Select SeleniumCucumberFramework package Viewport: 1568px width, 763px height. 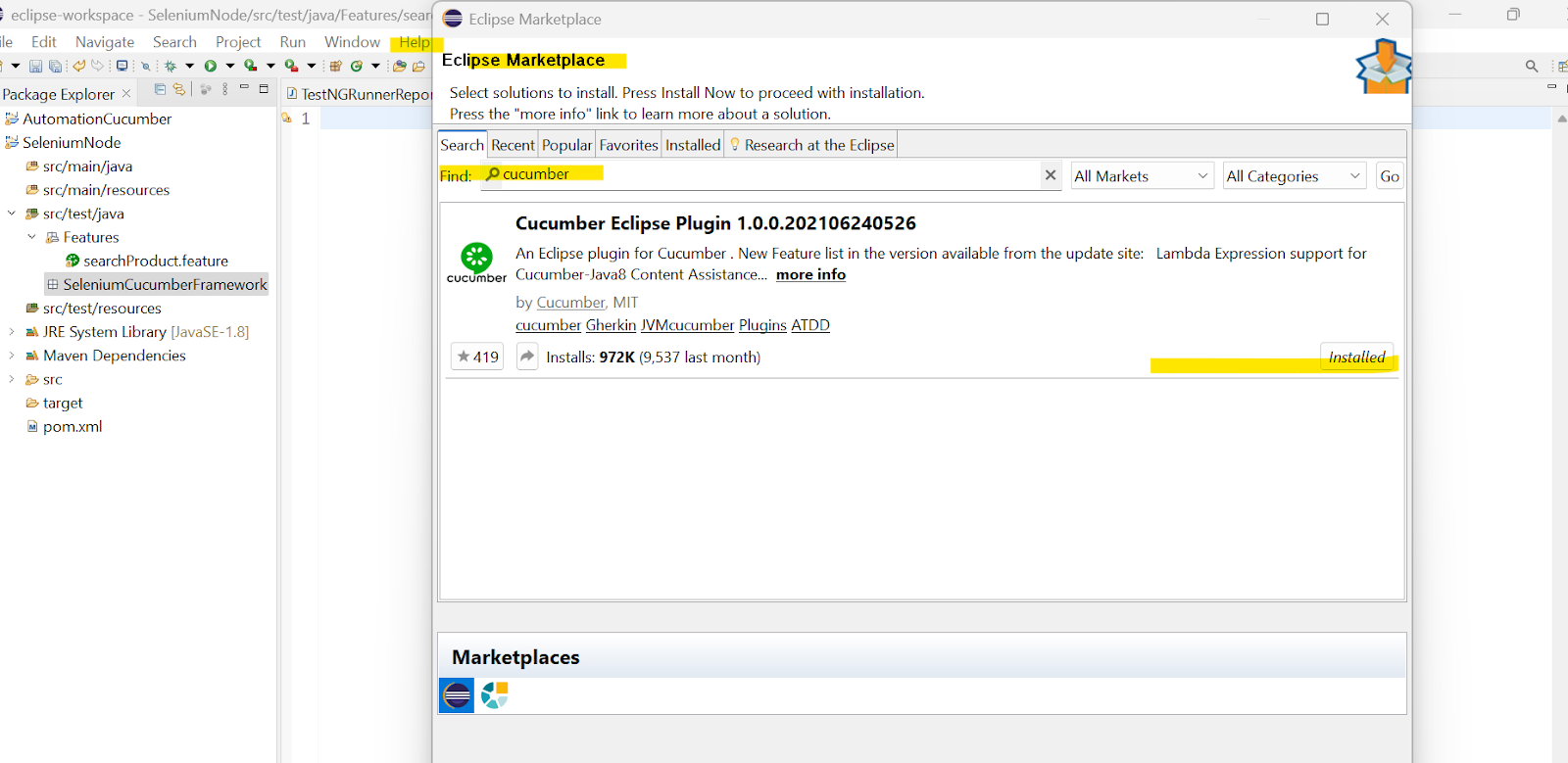click(x=165, y=284)
